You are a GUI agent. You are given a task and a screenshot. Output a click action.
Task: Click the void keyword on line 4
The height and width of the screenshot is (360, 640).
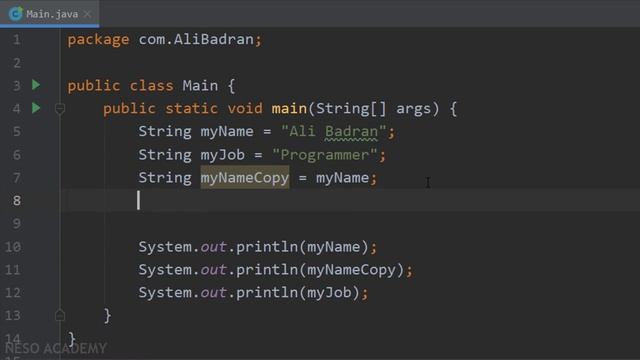point(245,109)
